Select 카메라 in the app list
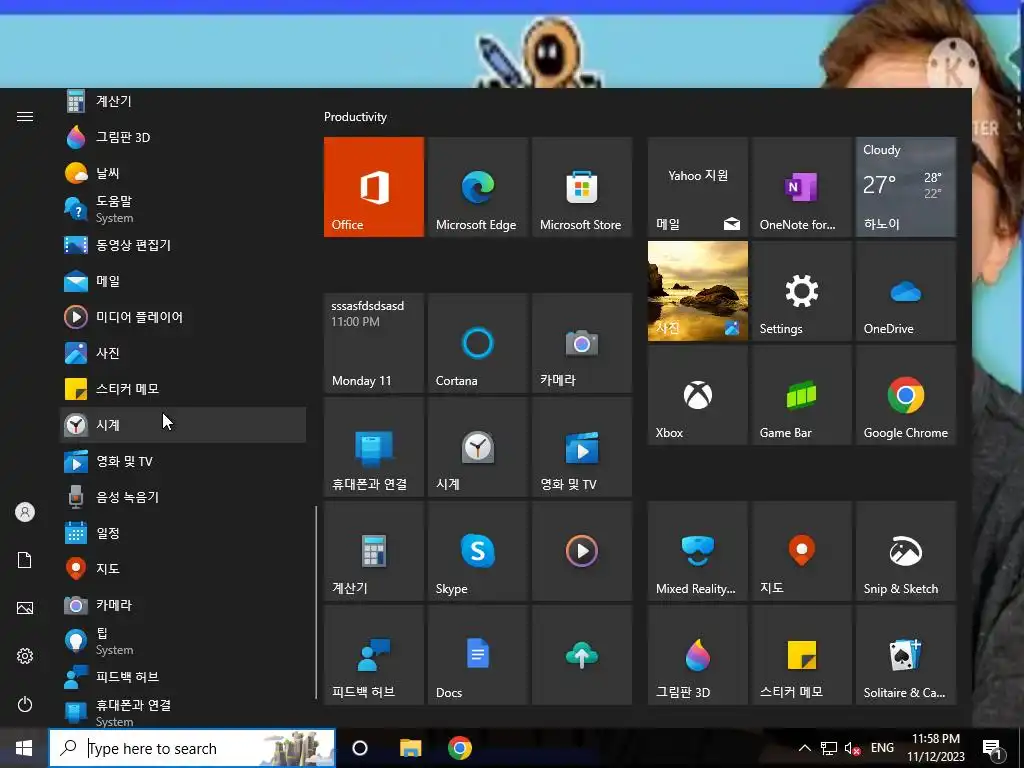Viewport: 1024px width, 768px height. click(183, 605)
